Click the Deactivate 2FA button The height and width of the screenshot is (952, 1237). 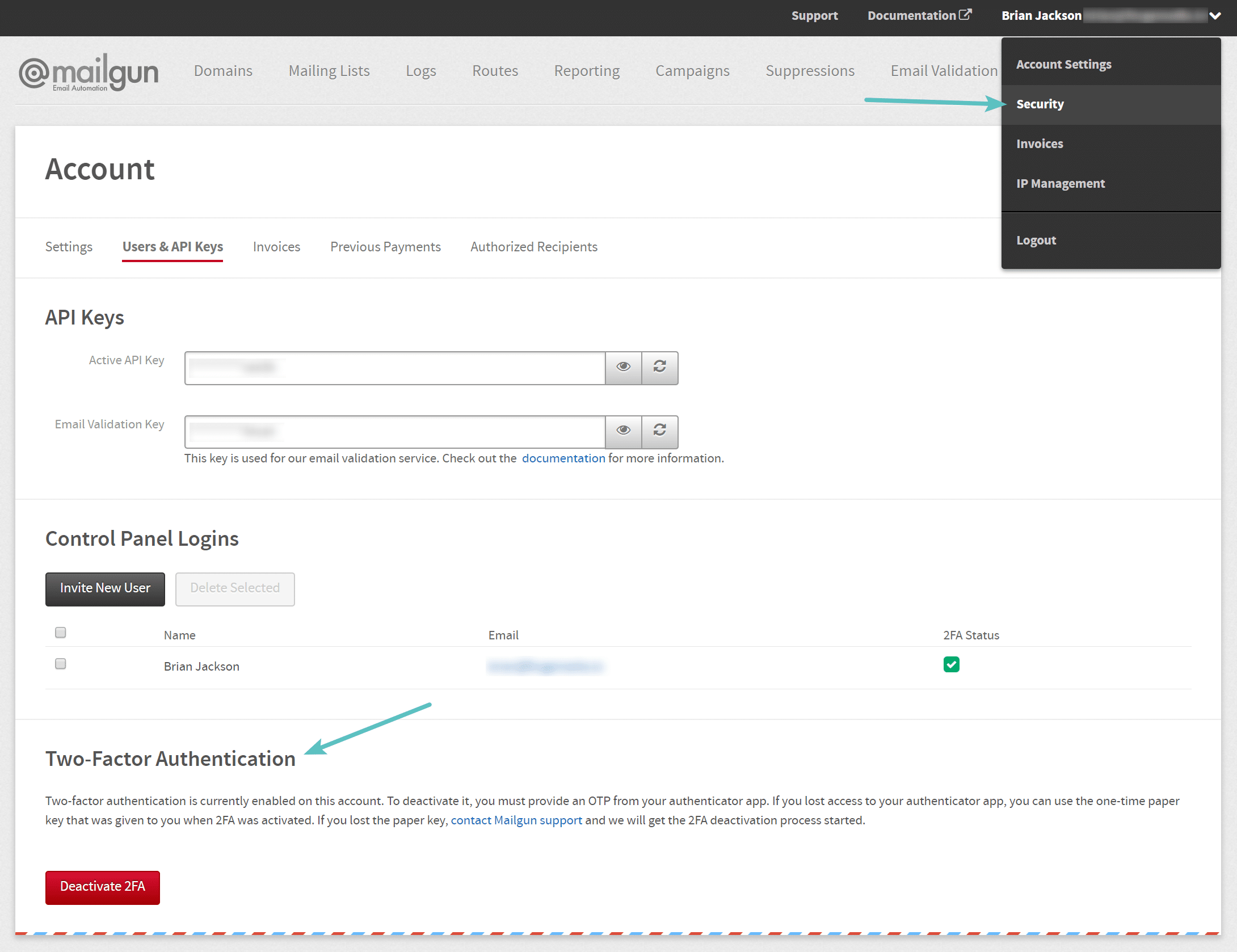(102, 886)
